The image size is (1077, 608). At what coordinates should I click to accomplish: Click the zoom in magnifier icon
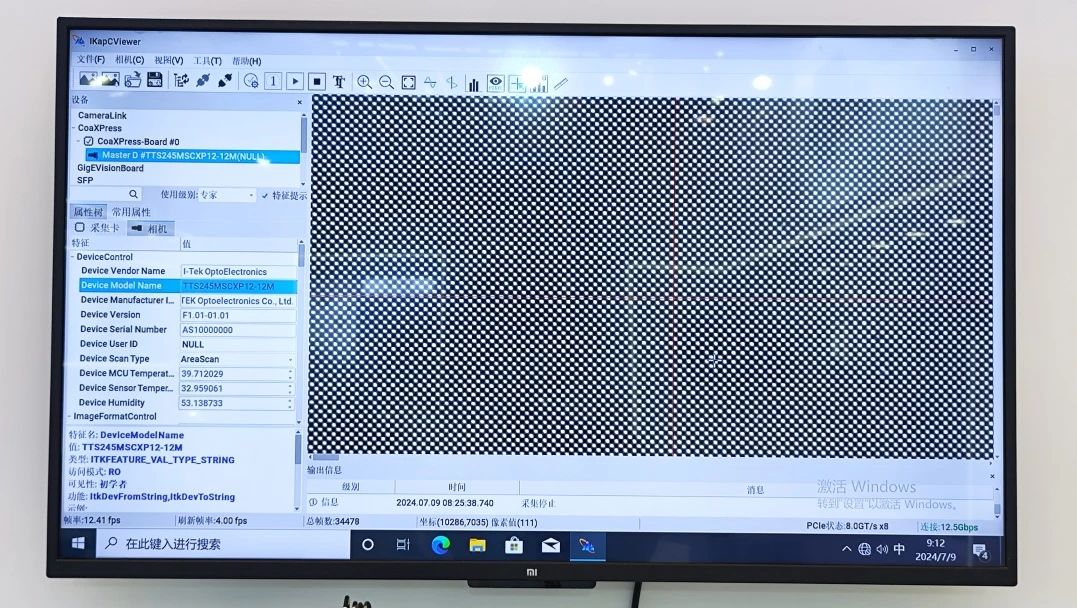click(x=364, y=83)
